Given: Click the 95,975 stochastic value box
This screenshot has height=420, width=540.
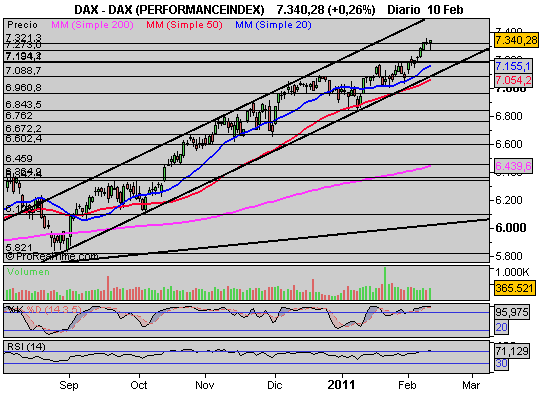Looking at the screenshot, I should 512,312.
